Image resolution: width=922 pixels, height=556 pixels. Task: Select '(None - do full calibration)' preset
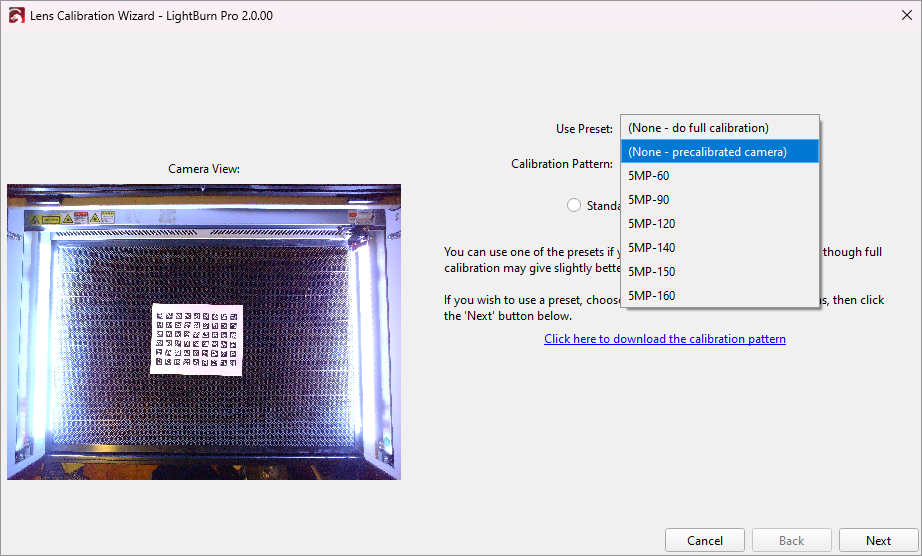pyautogui.click(x=698, y=128)
